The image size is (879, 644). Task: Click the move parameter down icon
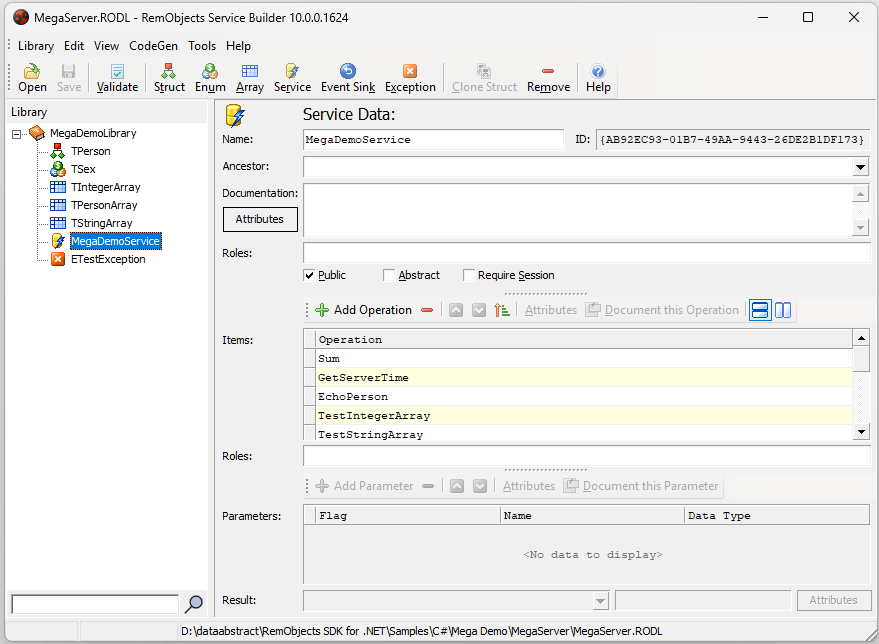pos(480,486)
